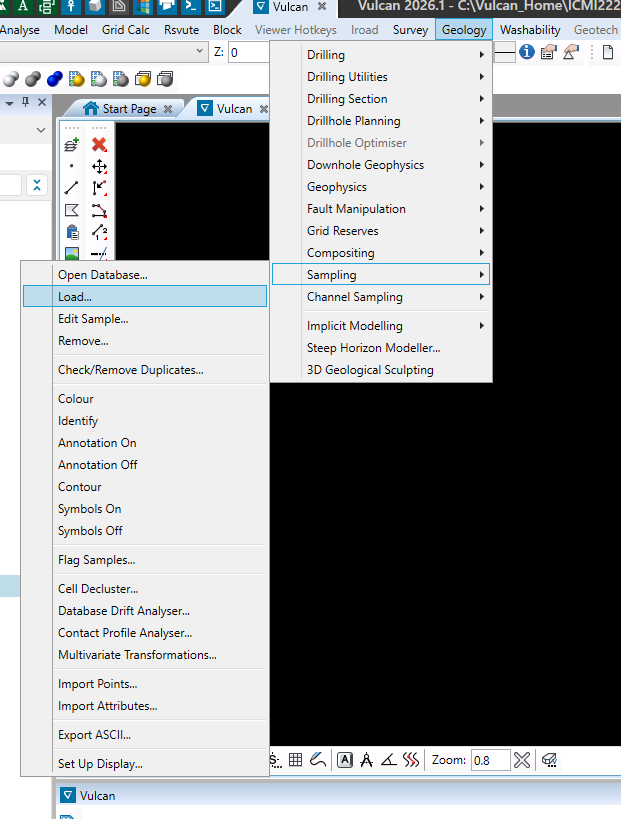This screenshot has width=621, height=819.
Task: Select Symbols Off
Action: tap(145, 531)
